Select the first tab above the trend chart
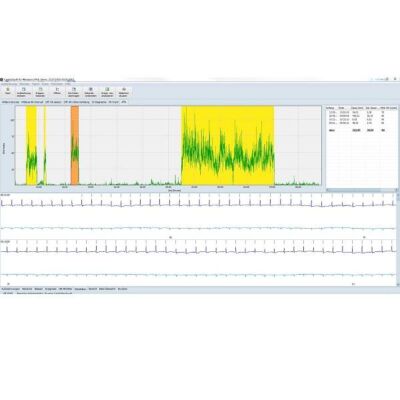Screen dimensions: 400x400 (10, 102)
